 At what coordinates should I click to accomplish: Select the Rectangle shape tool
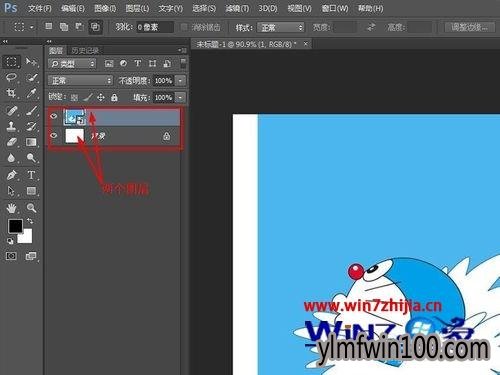[31, 191]
